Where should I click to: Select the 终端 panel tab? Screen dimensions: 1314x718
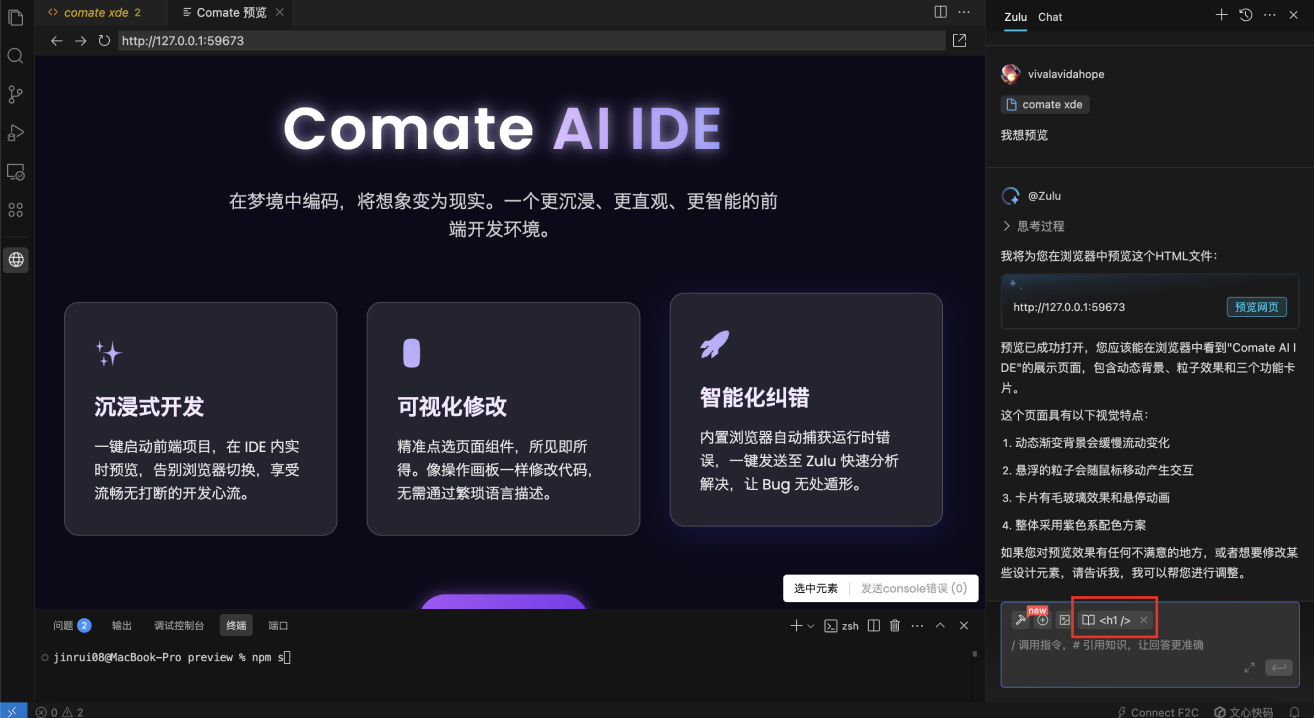point(236,625)
